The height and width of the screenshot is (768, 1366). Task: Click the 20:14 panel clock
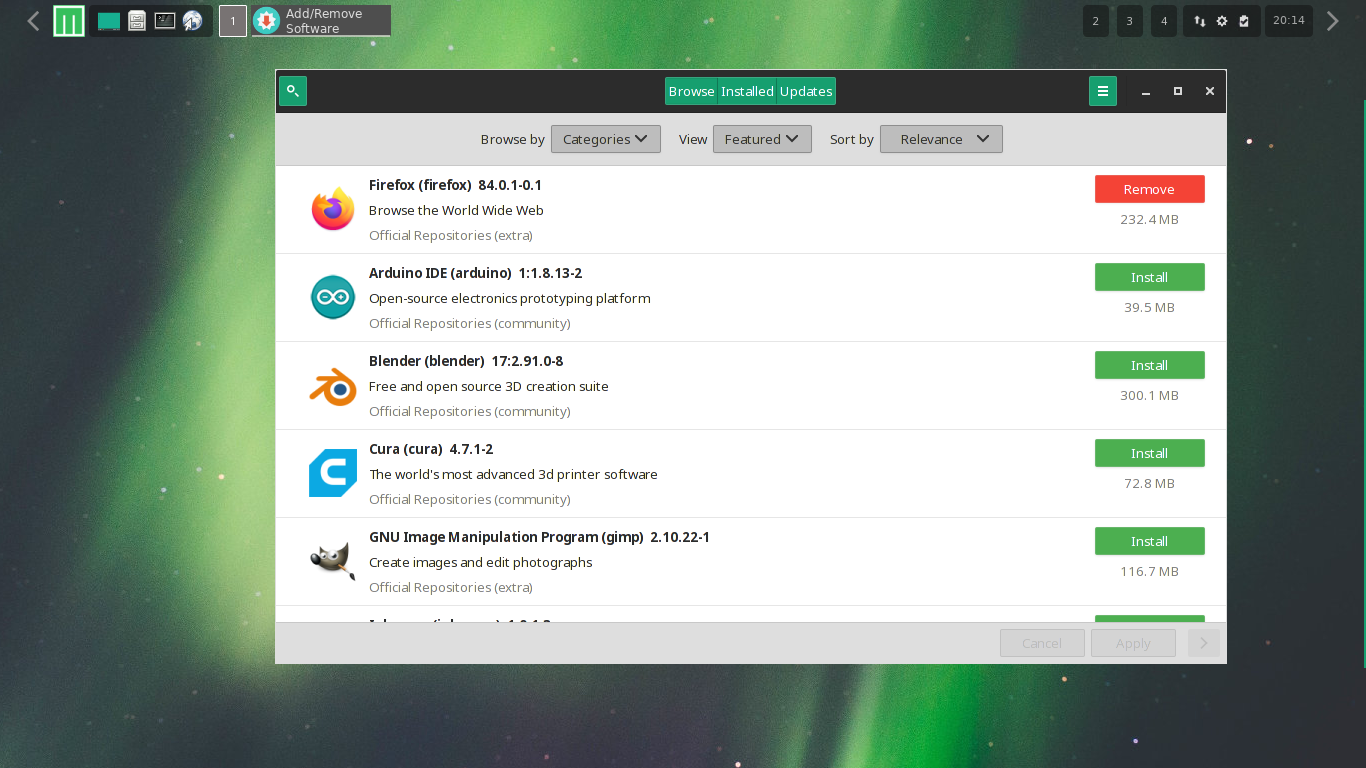(x=1289, y=21)
